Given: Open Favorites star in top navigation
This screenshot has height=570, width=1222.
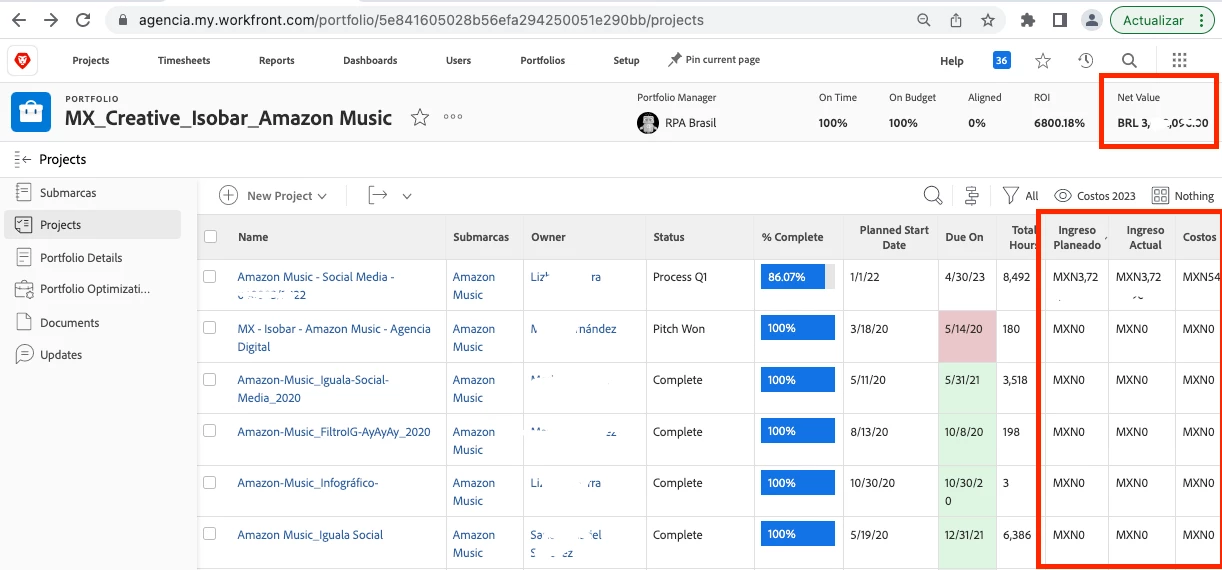Looking at the screenshot, I should pos(1043,61).
